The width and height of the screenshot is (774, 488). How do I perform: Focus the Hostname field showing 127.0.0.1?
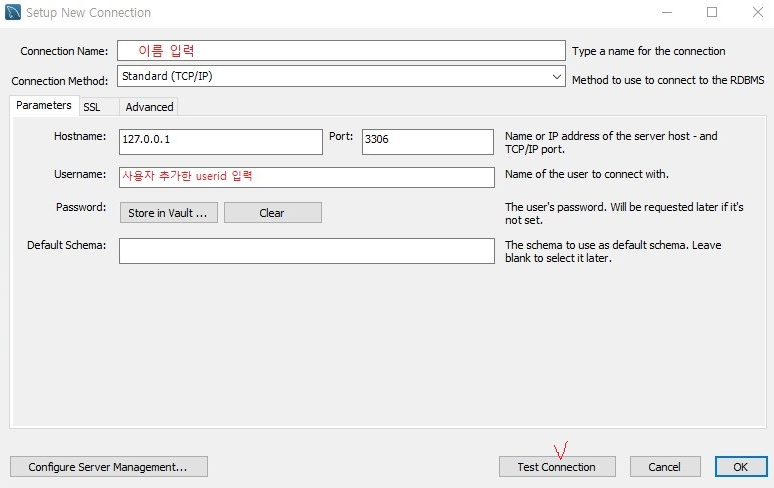[221, 142]
